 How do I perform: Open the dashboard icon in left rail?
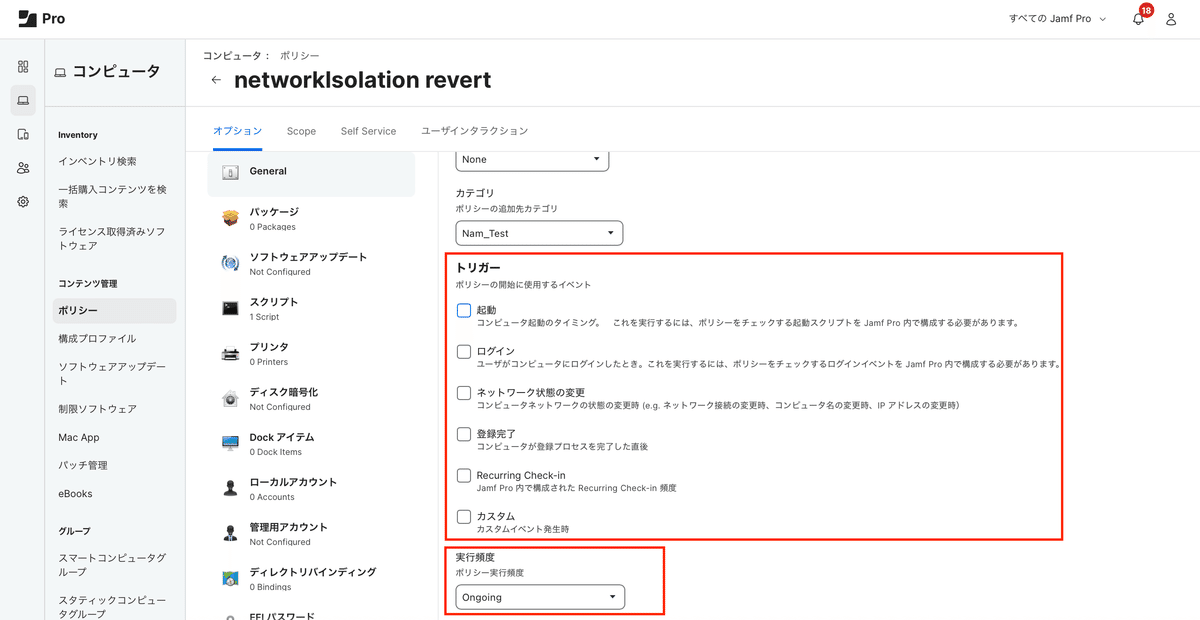(23, 67)
